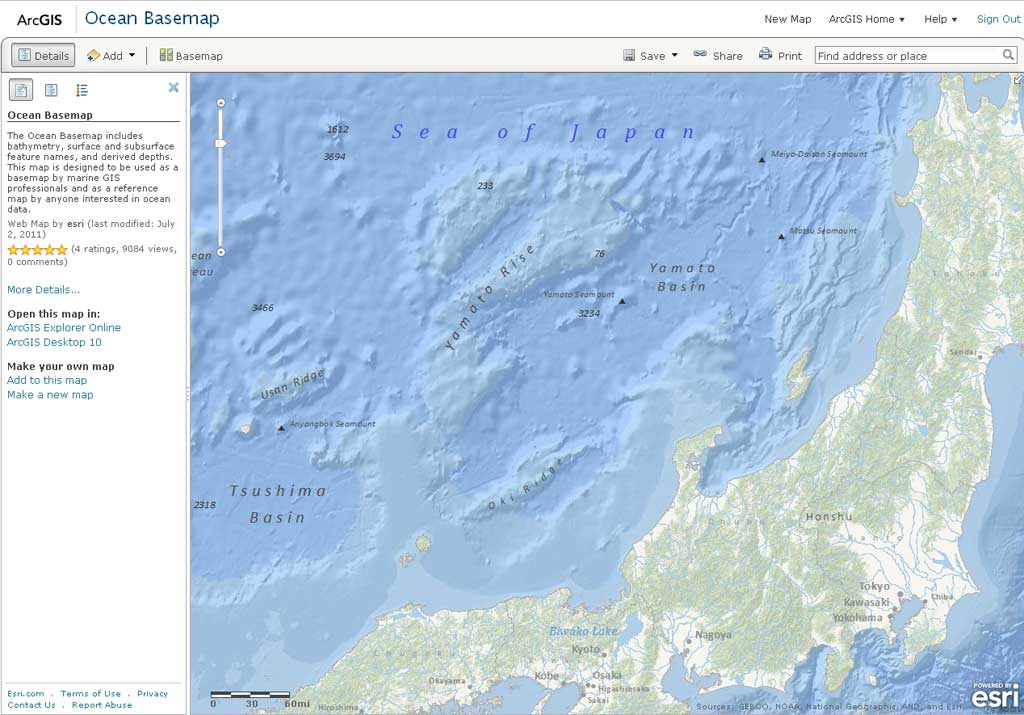Click the Sea of Japan label
Image resolution: width=1024 pixels, height=715 pixels.
click(543, 133)
